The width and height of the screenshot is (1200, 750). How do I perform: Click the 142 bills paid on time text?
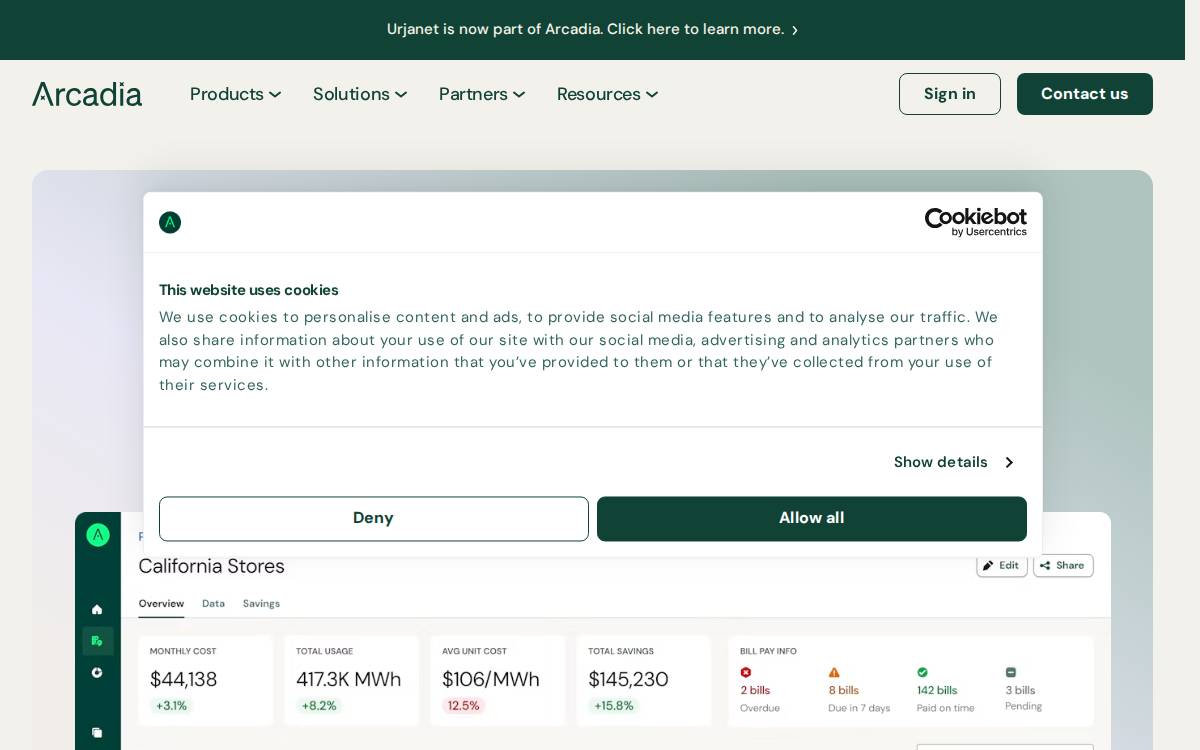coord(937,690)
